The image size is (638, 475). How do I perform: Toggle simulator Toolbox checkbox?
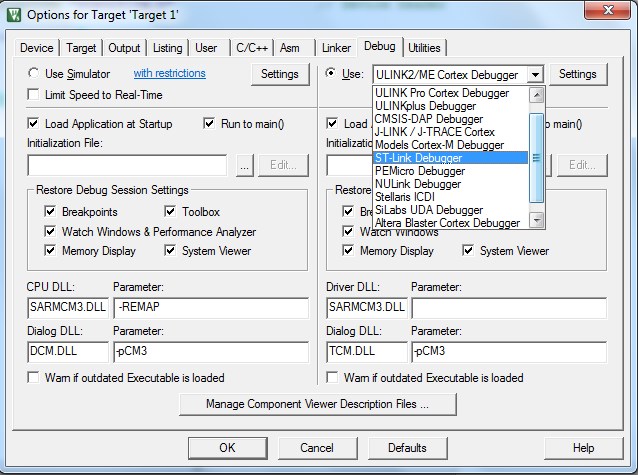click(x=170, y=211)
